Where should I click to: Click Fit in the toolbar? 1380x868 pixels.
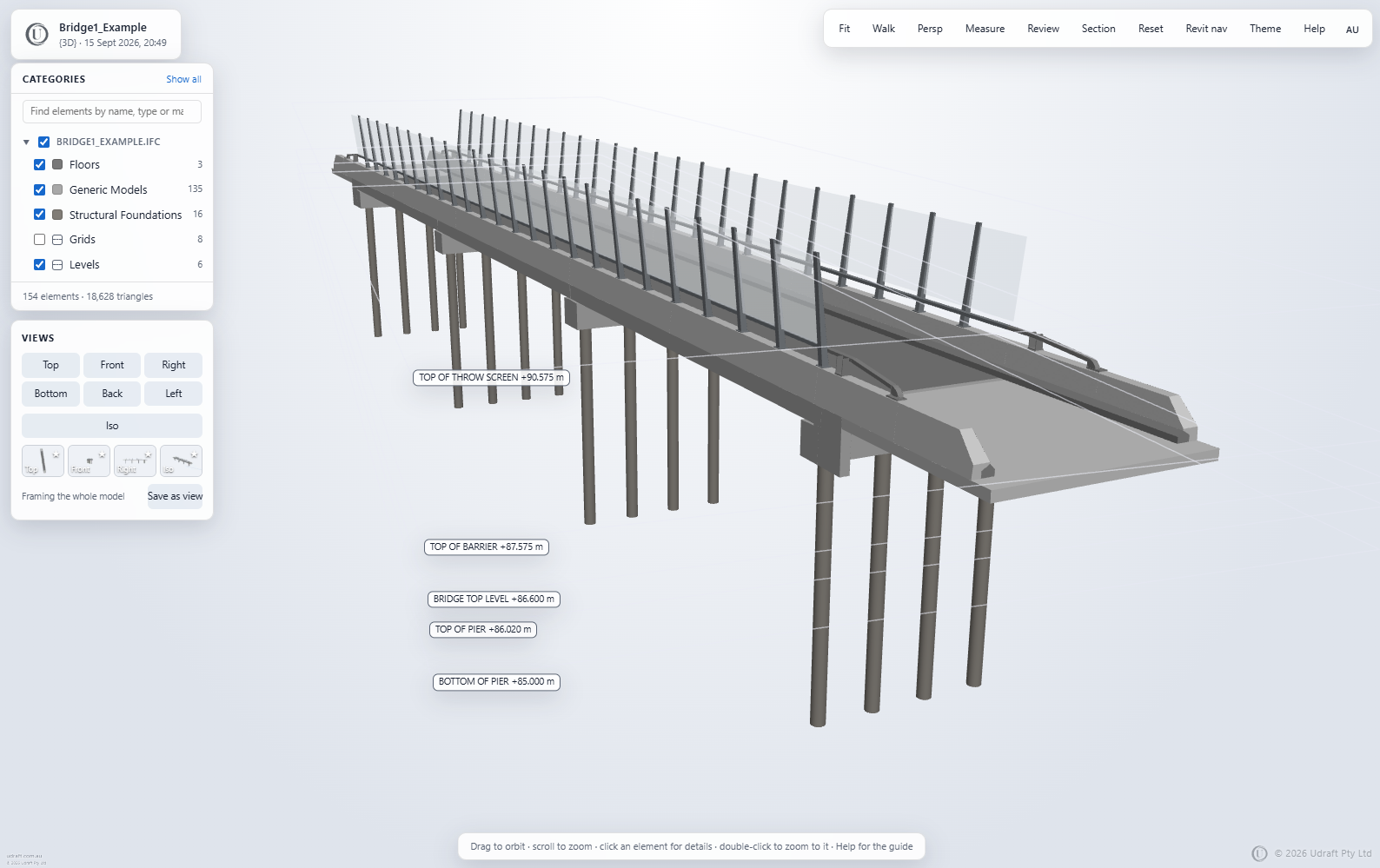[x=844, y=29]
